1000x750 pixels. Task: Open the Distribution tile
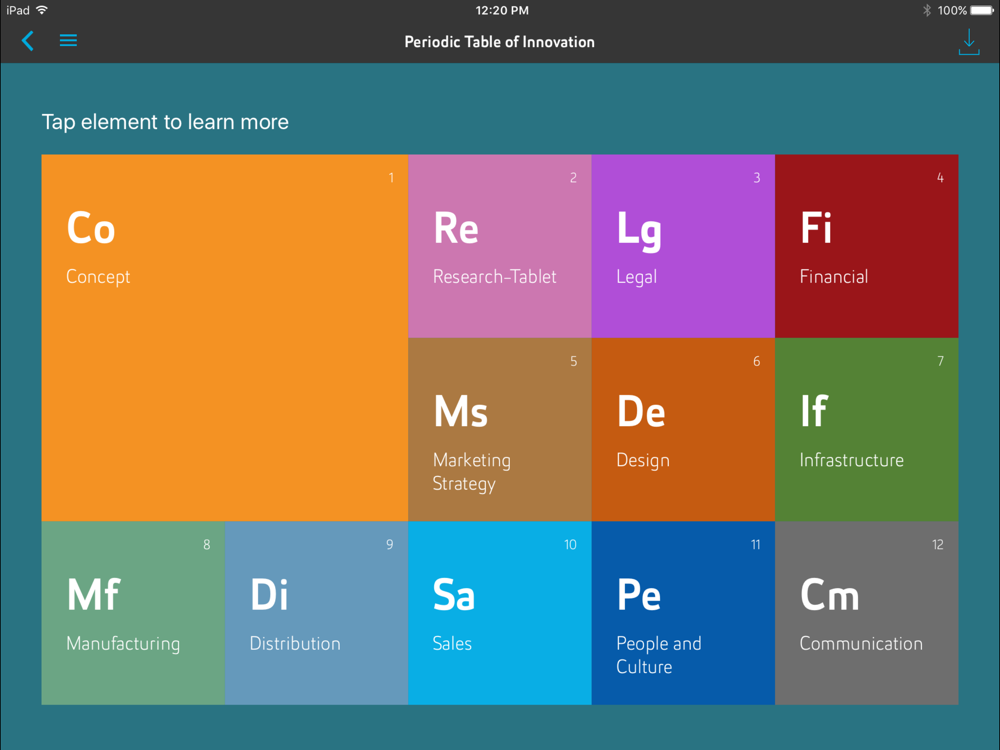click(316, 612)
